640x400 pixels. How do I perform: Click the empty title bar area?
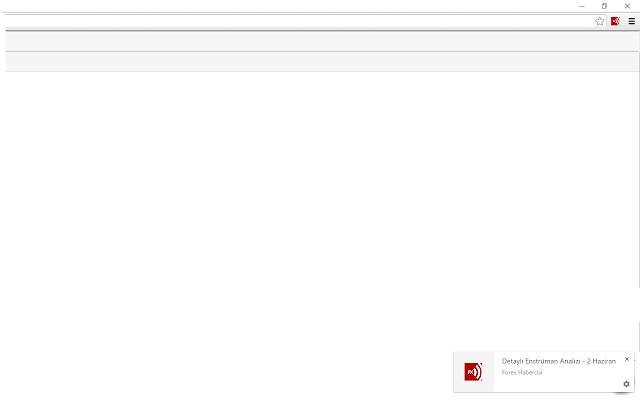click(286, 6)
